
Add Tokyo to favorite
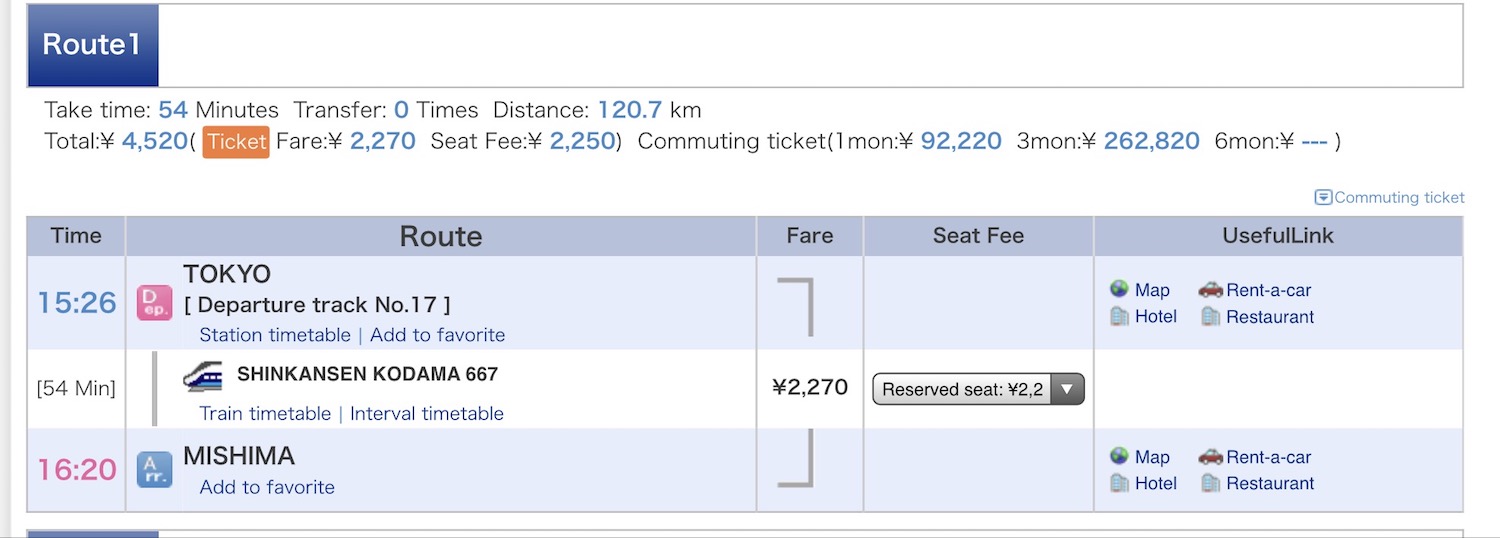[x=437, y=335]
